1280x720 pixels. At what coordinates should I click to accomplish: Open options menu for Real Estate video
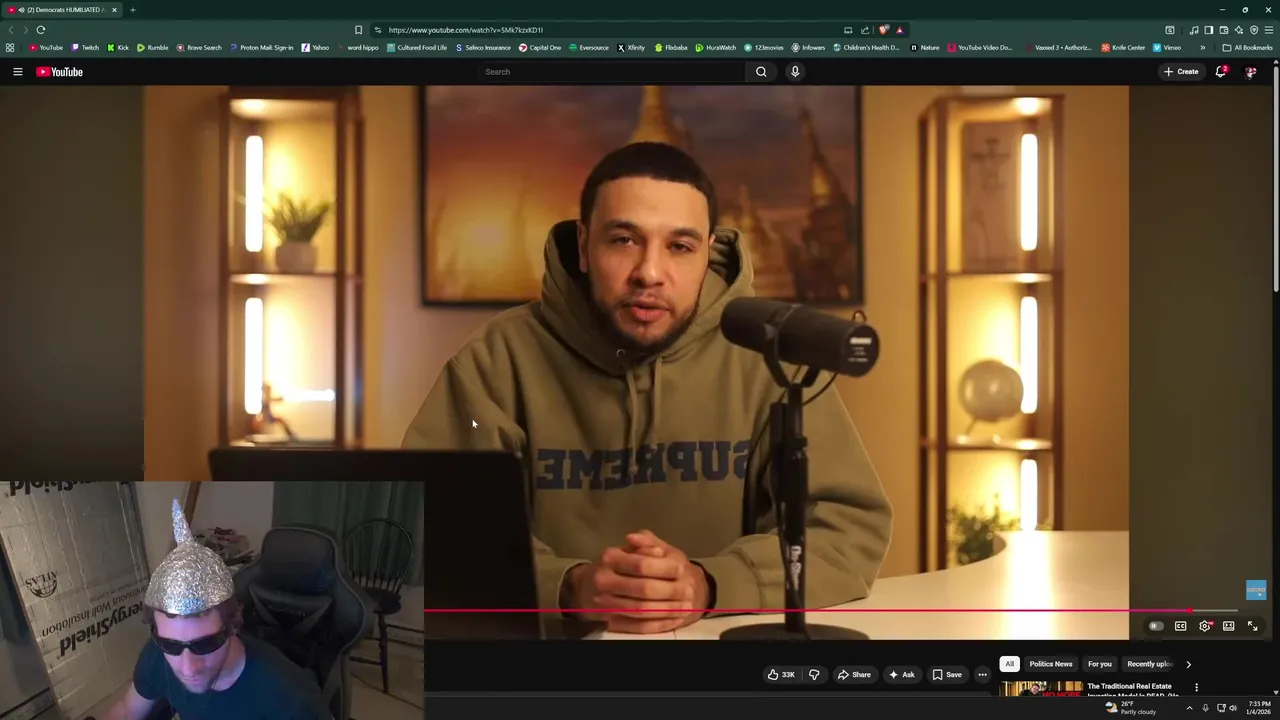(x=1196, y=688)
